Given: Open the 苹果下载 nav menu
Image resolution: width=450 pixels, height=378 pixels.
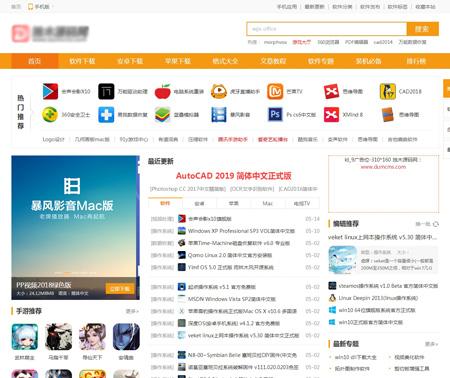Looking at the screenshot, I should 178,61.
